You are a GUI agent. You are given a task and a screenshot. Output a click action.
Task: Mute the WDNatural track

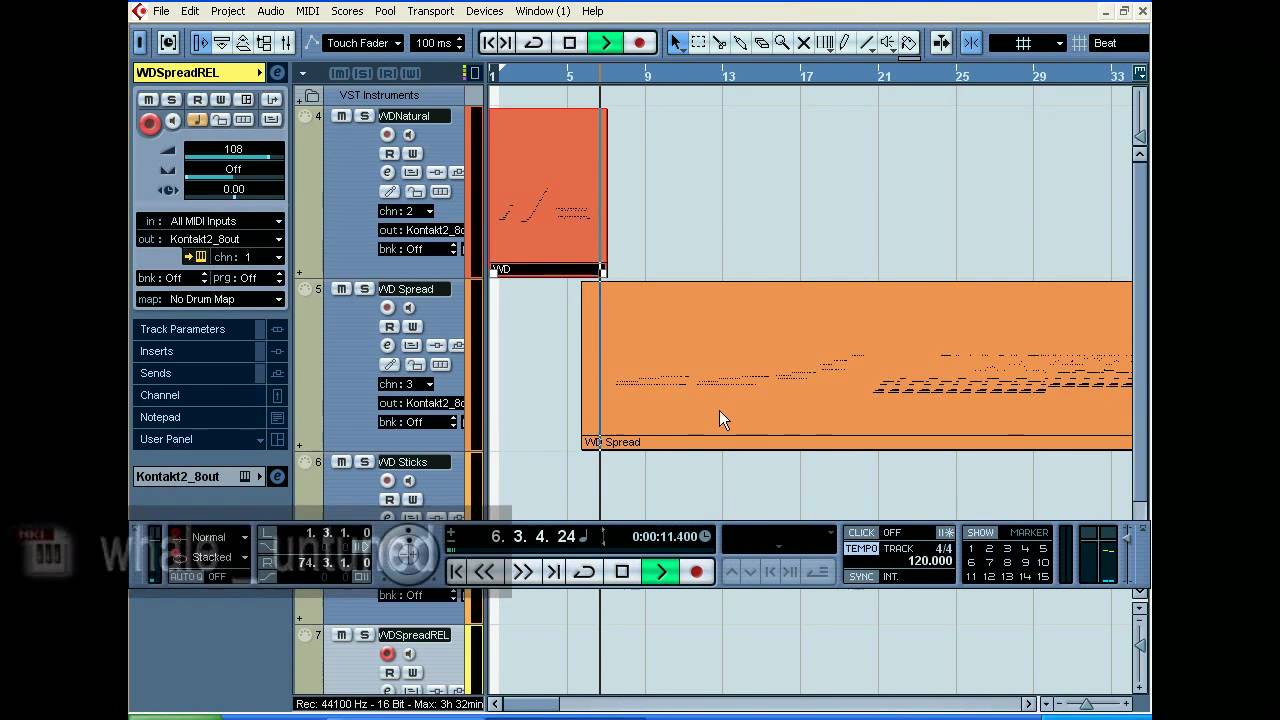click(x=341, y=116)
